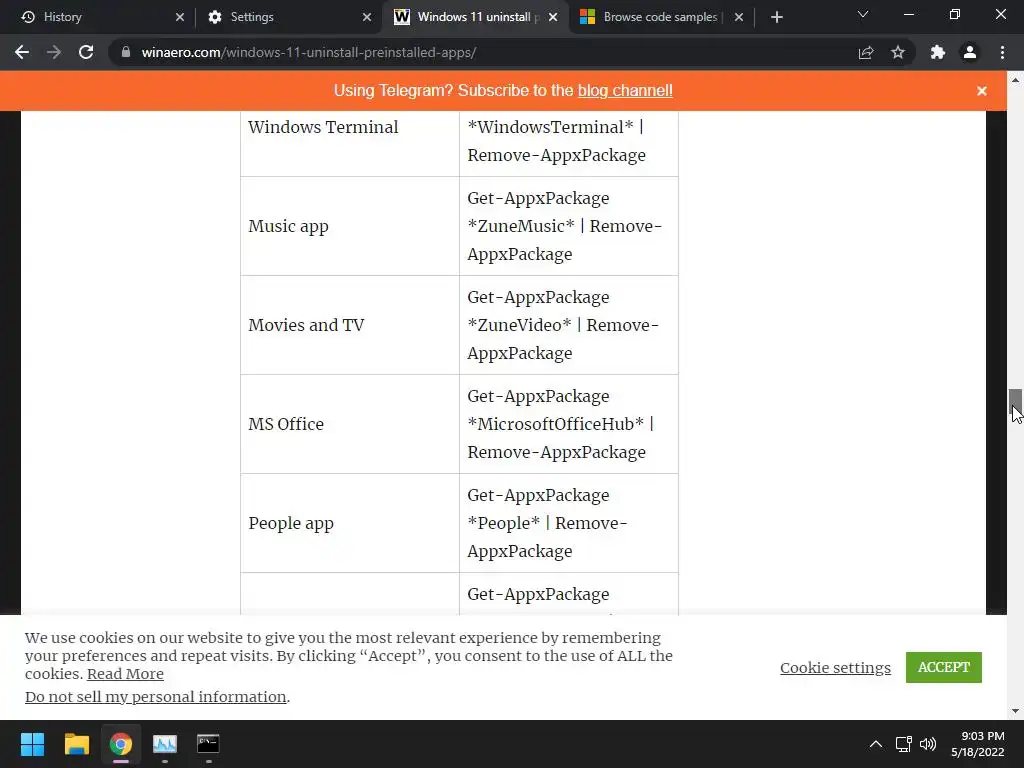
Task: Show hidden system tray icons
Action: pyautogui.click(x=876, y=744)
